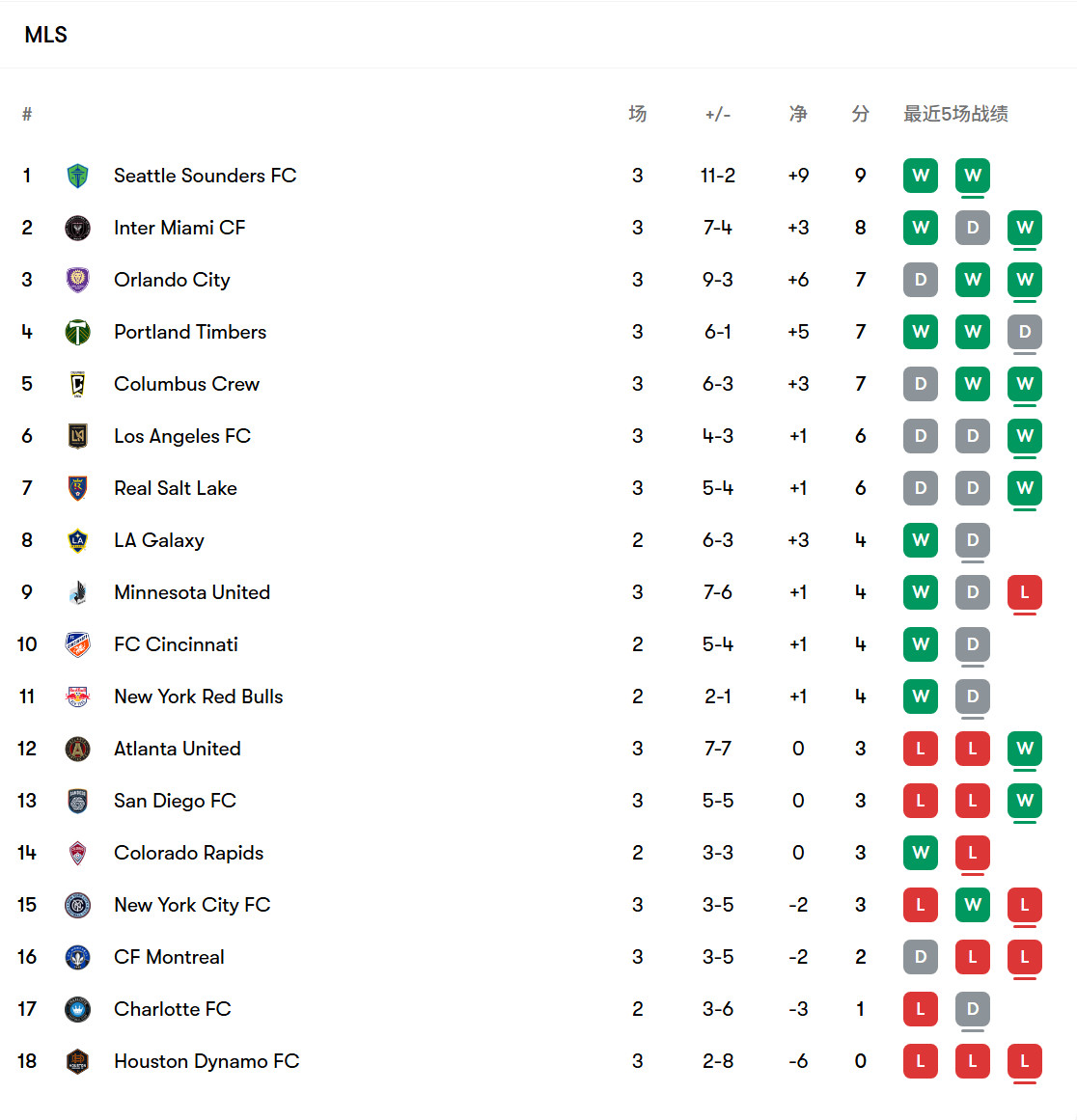Screen dimensions: 1077x1120
Task: Open the Inter Miami CF team logo
Action: pyautogui.click(x=77, y=228)
